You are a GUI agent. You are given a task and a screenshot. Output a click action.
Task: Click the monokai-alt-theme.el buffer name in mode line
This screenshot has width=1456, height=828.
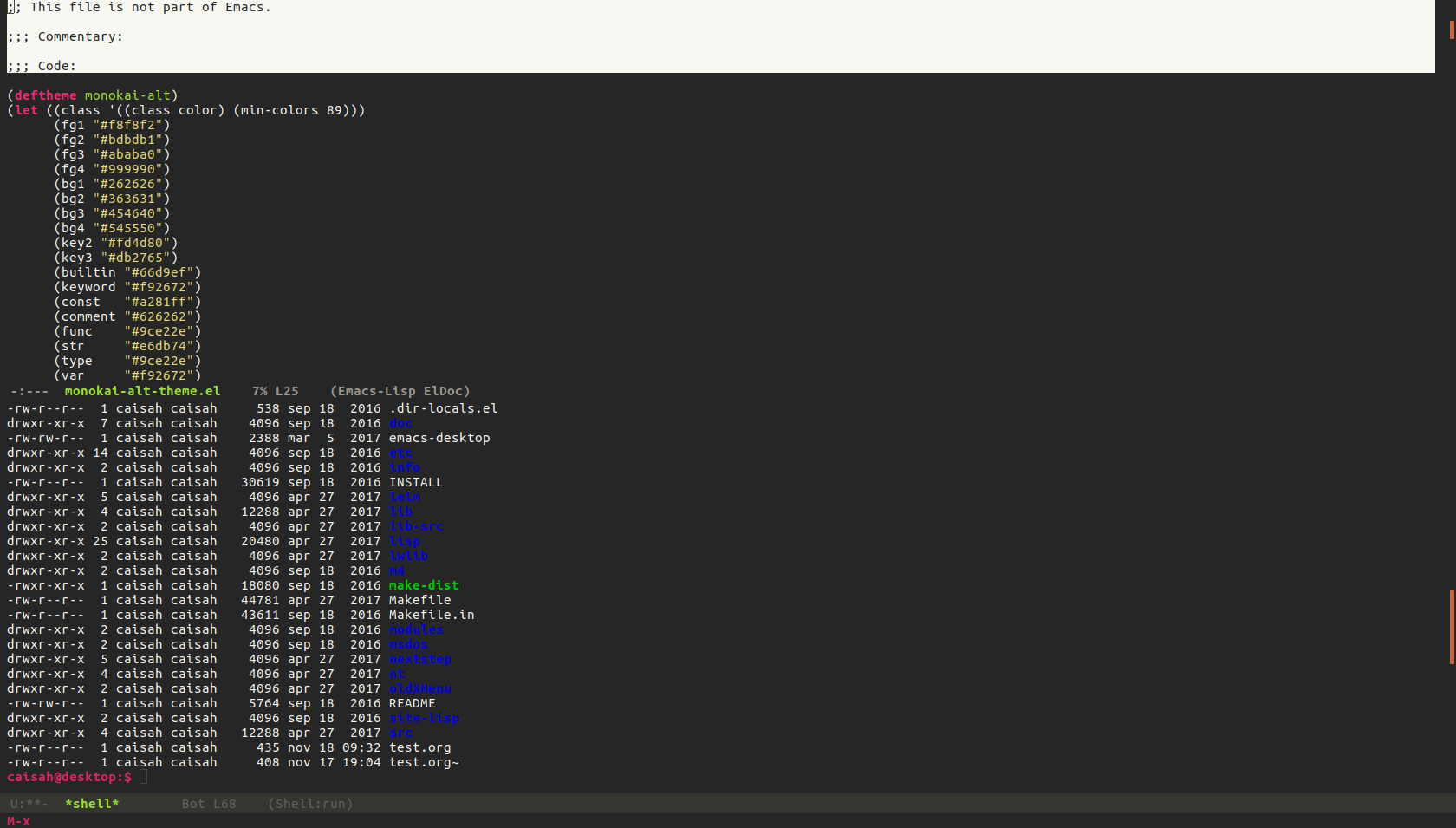pos(142,391)
